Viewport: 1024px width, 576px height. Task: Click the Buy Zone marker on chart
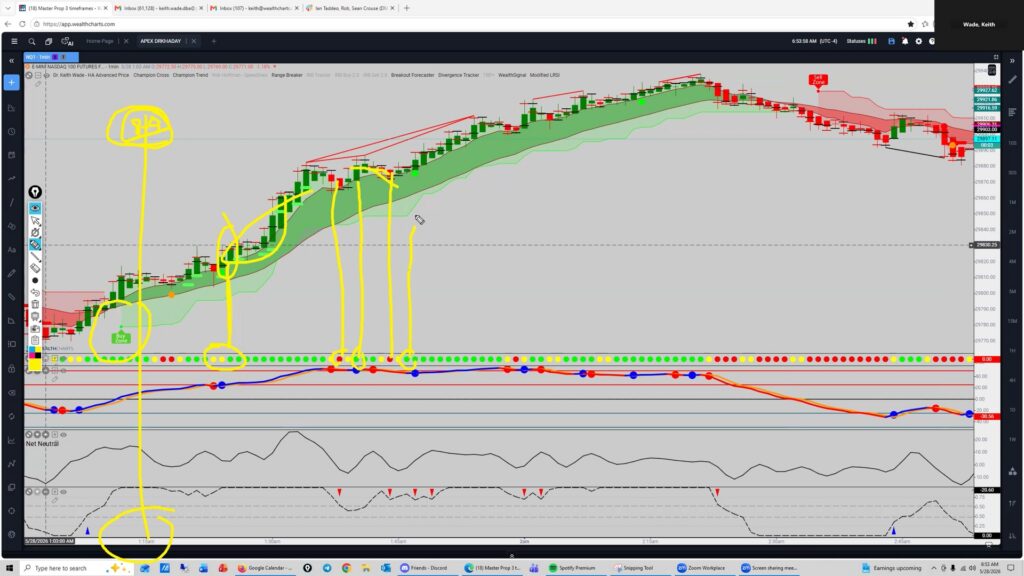pos(121,338)
